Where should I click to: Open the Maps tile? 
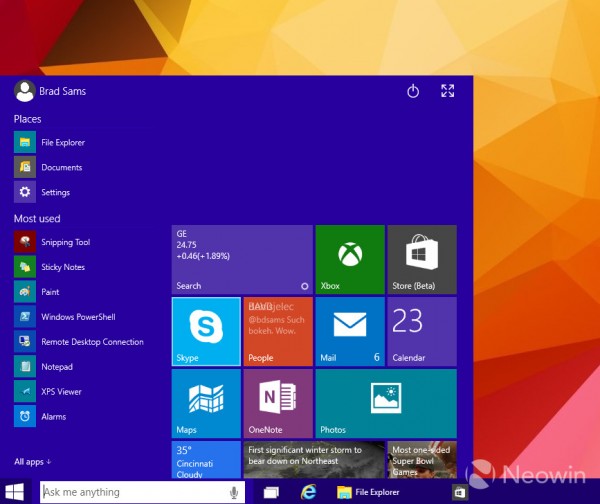coord(206,403)
